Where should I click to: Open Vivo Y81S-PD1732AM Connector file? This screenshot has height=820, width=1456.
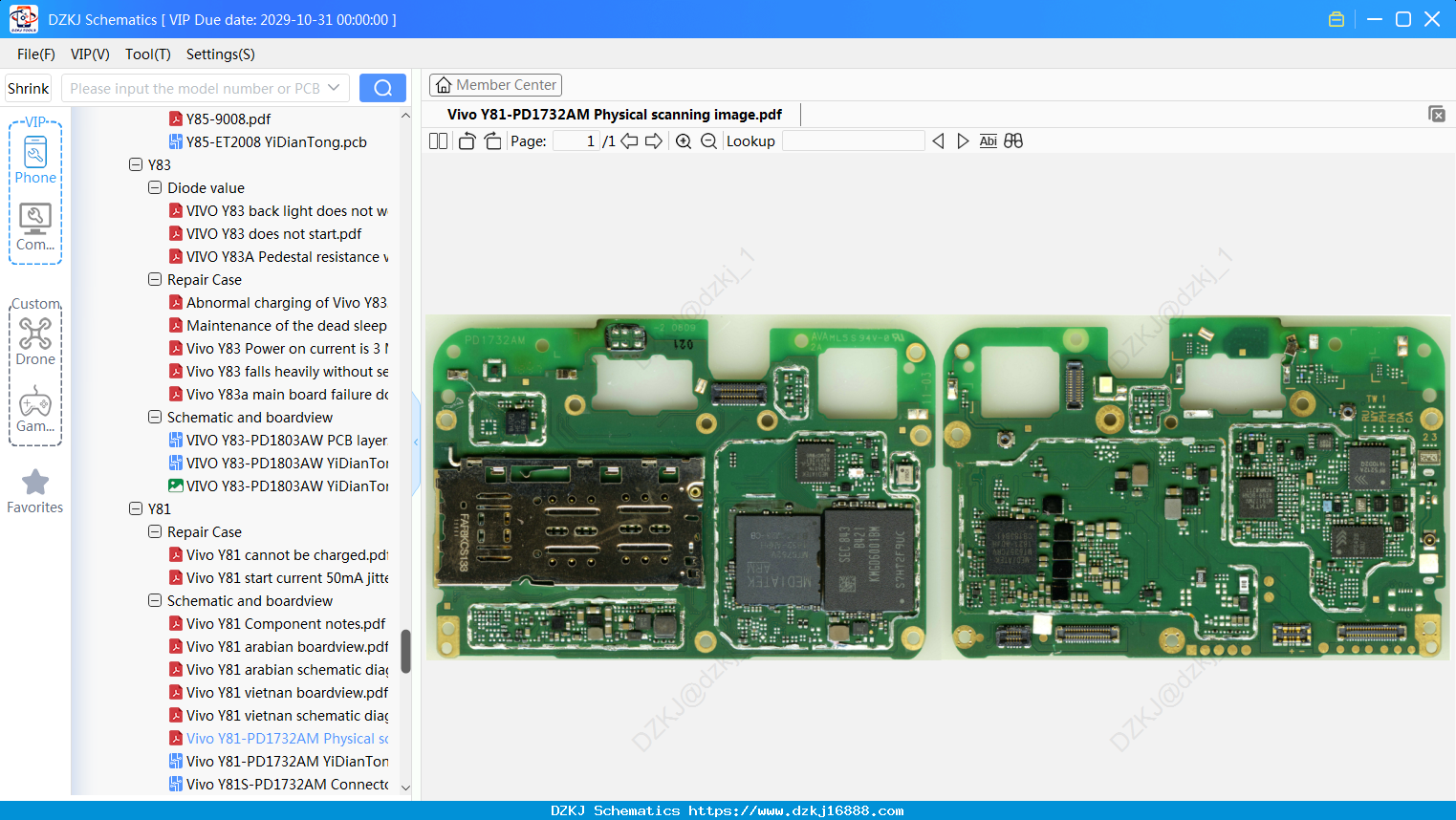[x=279, y=784]
